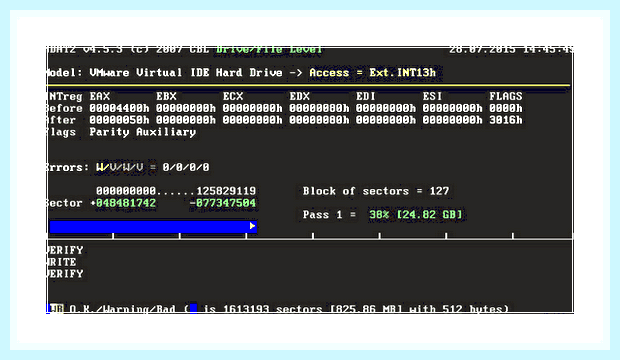Click the After row FLAGS value 3016h
Image resolution: width=620 pixels, height=360 pixels.
[x=506, y=120]
